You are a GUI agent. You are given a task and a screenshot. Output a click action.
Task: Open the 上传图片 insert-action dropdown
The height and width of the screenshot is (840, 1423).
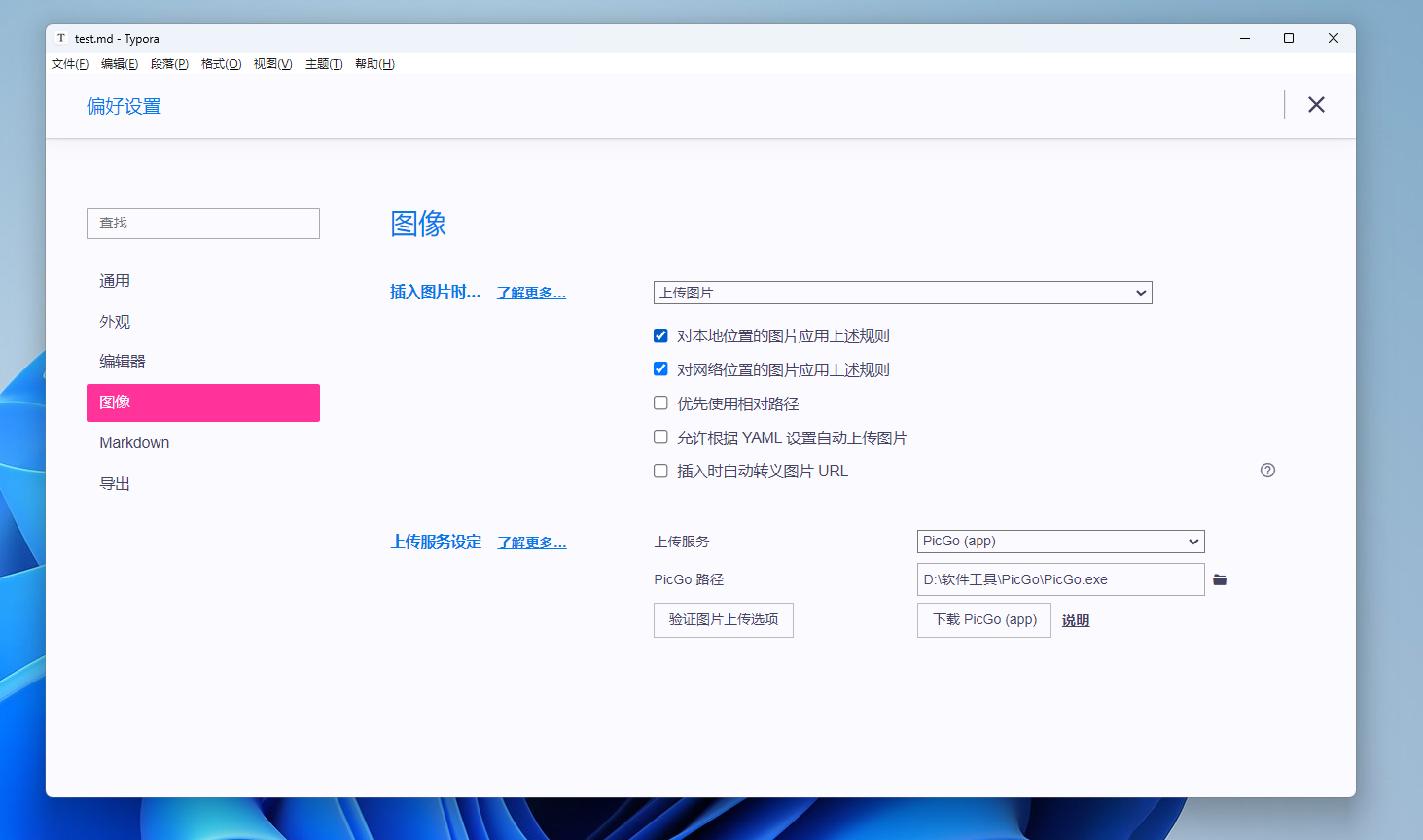pyautogui.click(x=903, y=293)
